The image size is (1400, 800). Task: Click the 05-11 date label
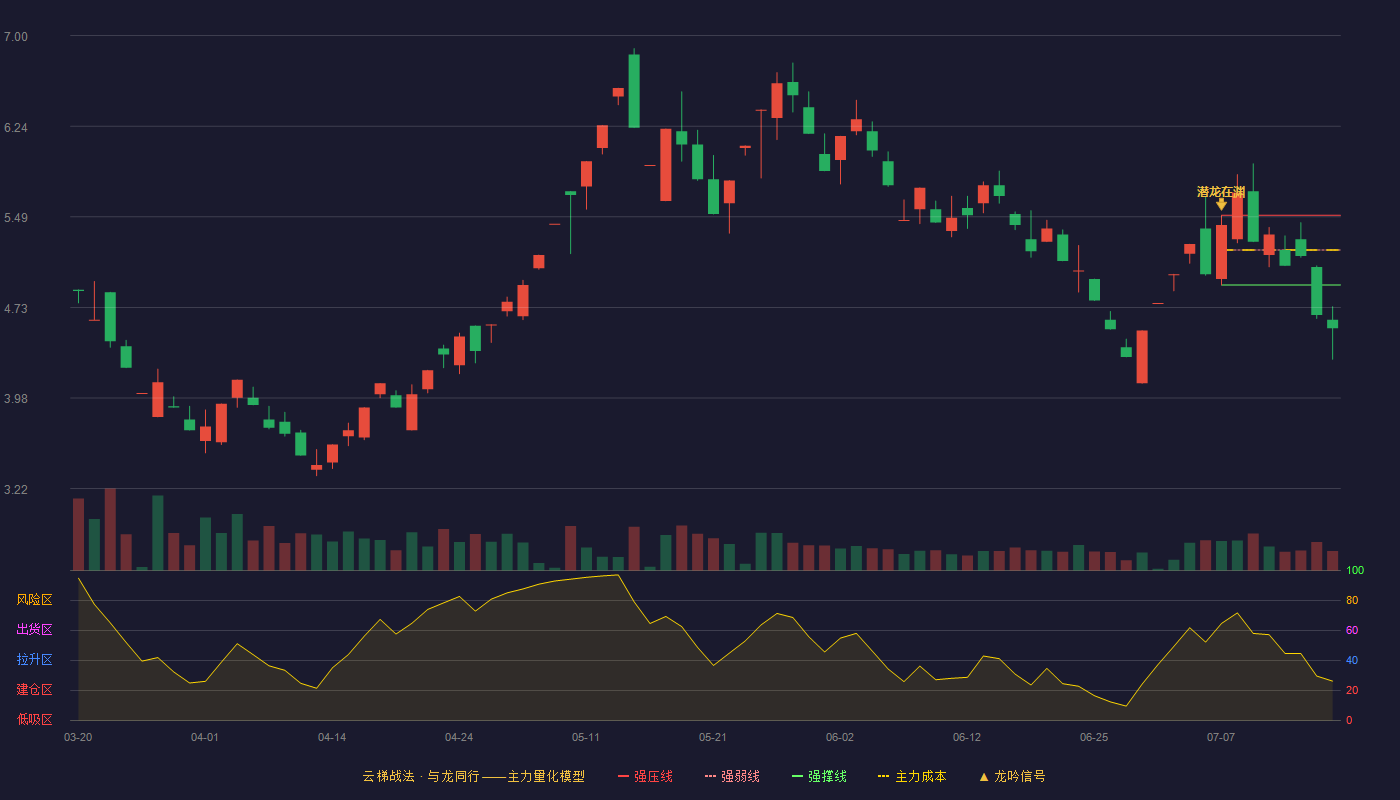(x=586, y=737)
